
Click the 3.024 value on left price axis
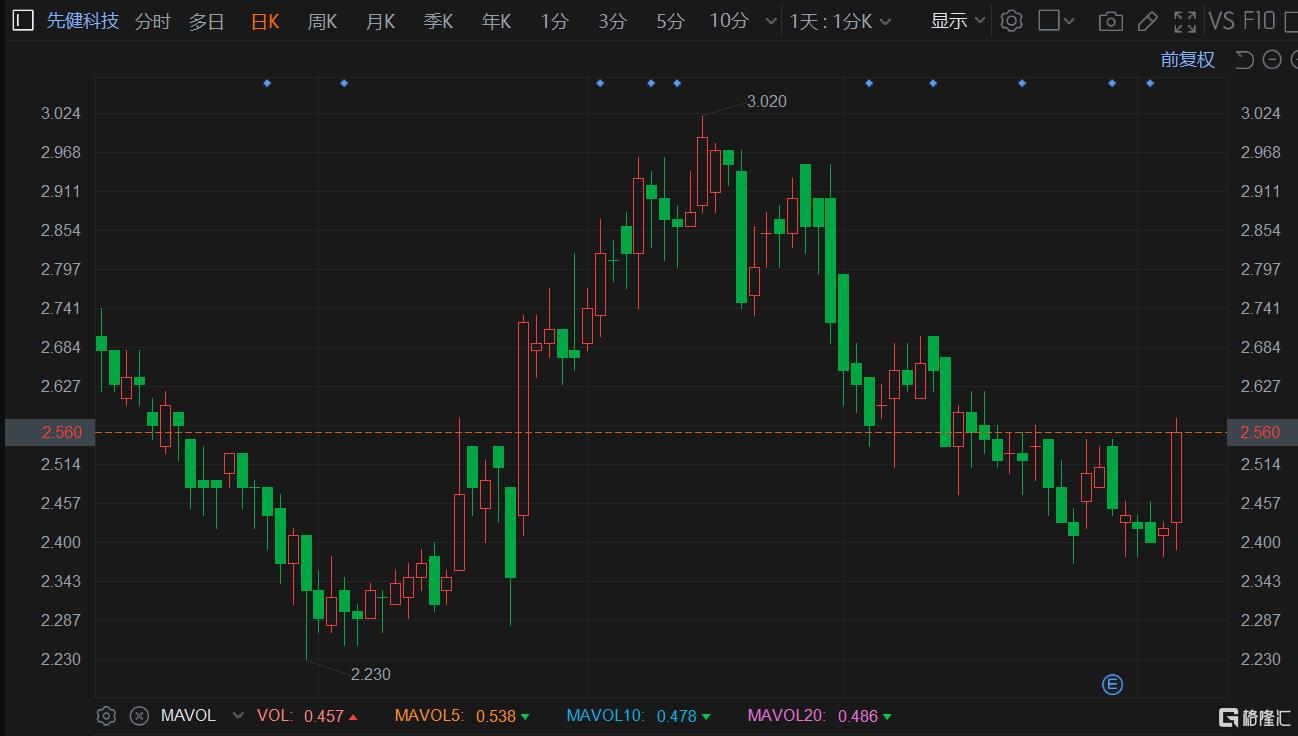60,113
